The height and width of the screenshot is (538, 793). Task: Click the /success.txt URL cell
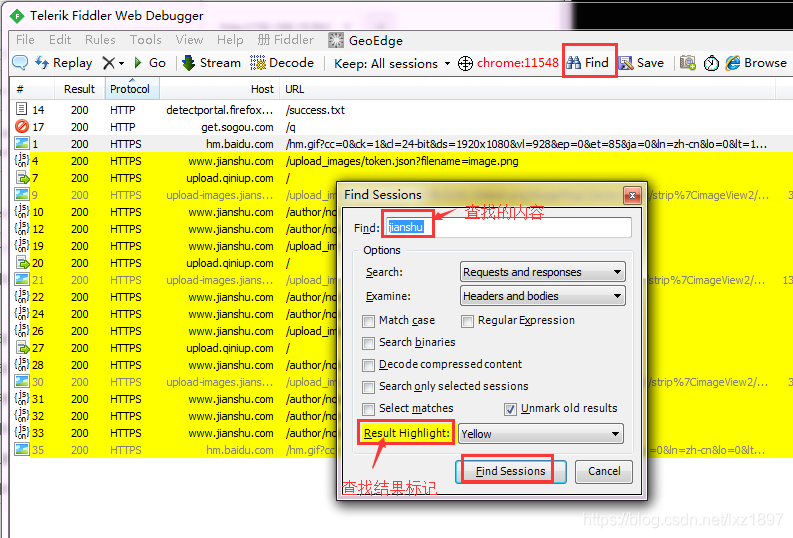pyautogui.click(x=315, y=110)
